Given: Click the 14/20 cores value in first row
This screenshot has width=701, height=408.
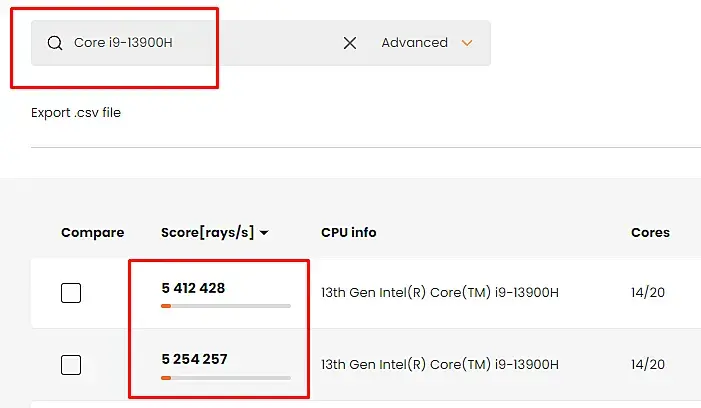Looking at the screenshot, I should coord(650,293).
